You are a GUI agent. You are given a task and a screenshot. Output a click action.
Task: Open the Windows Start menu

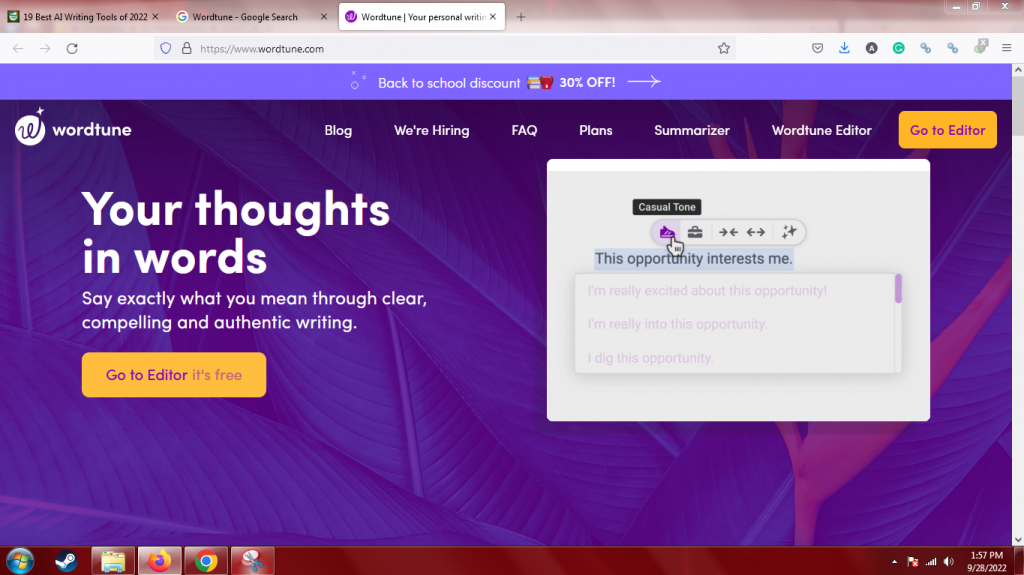(20, 561)
